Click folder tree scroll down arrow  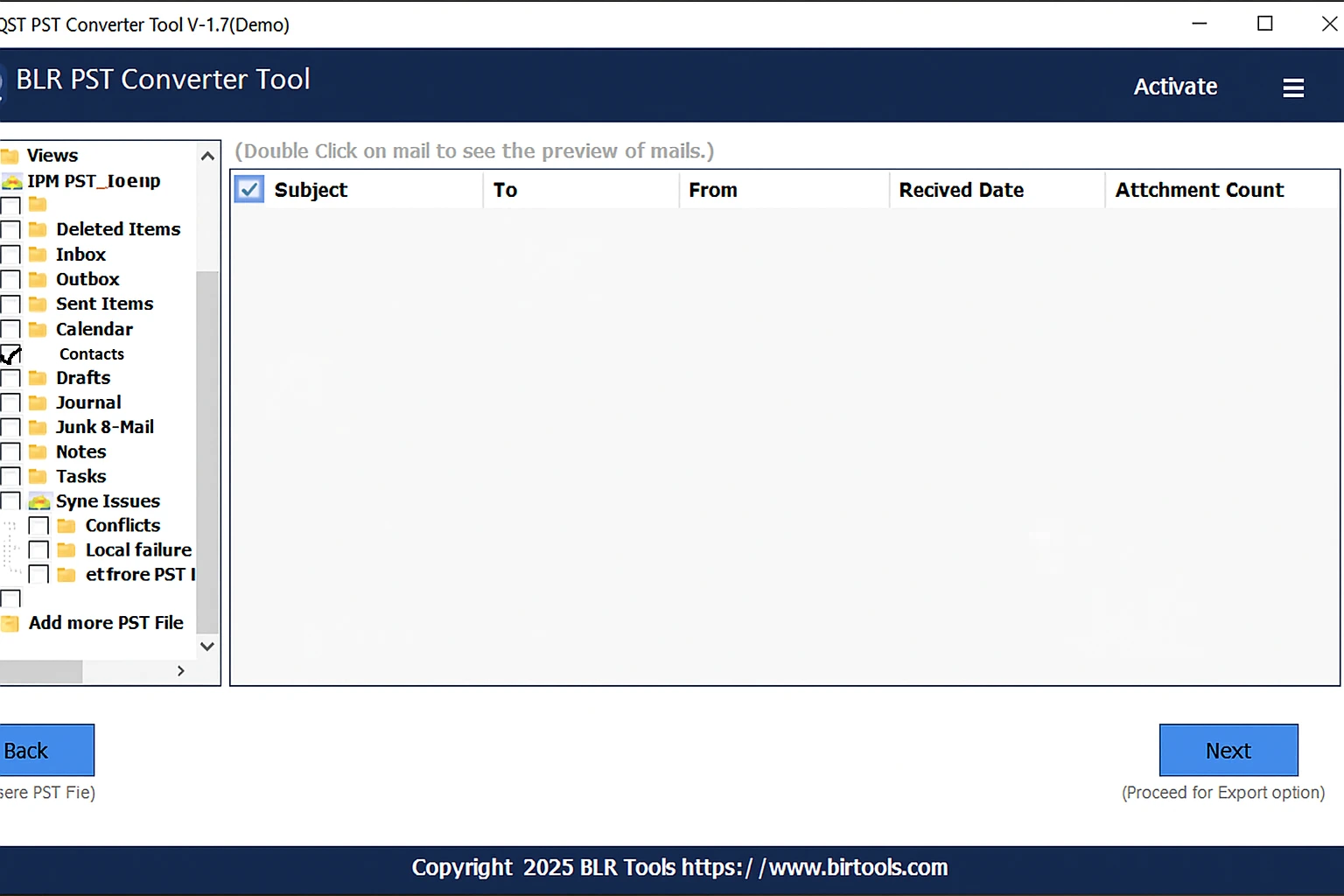207,647
